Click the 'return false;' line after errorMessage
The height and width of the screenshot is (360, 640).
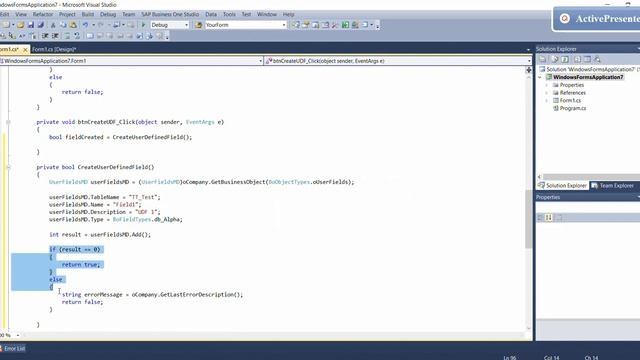tap(82, 302)
